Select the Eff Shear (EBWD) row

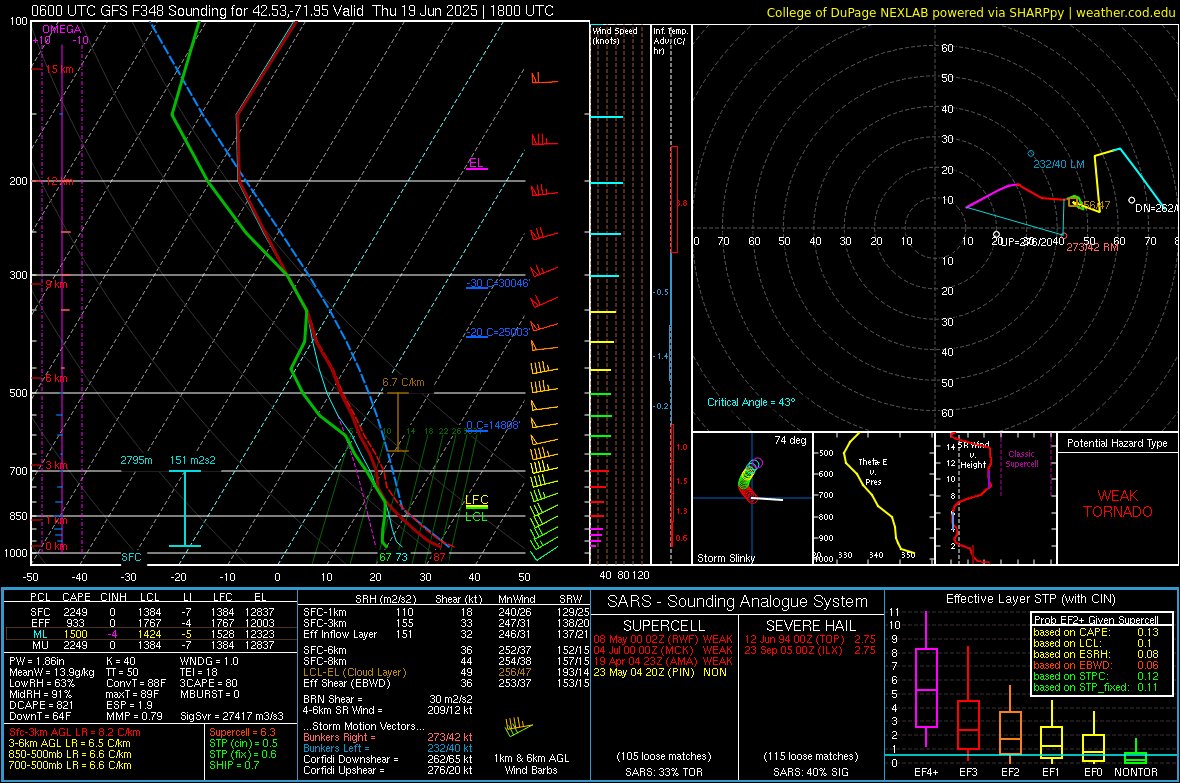(x=446, y=684)
